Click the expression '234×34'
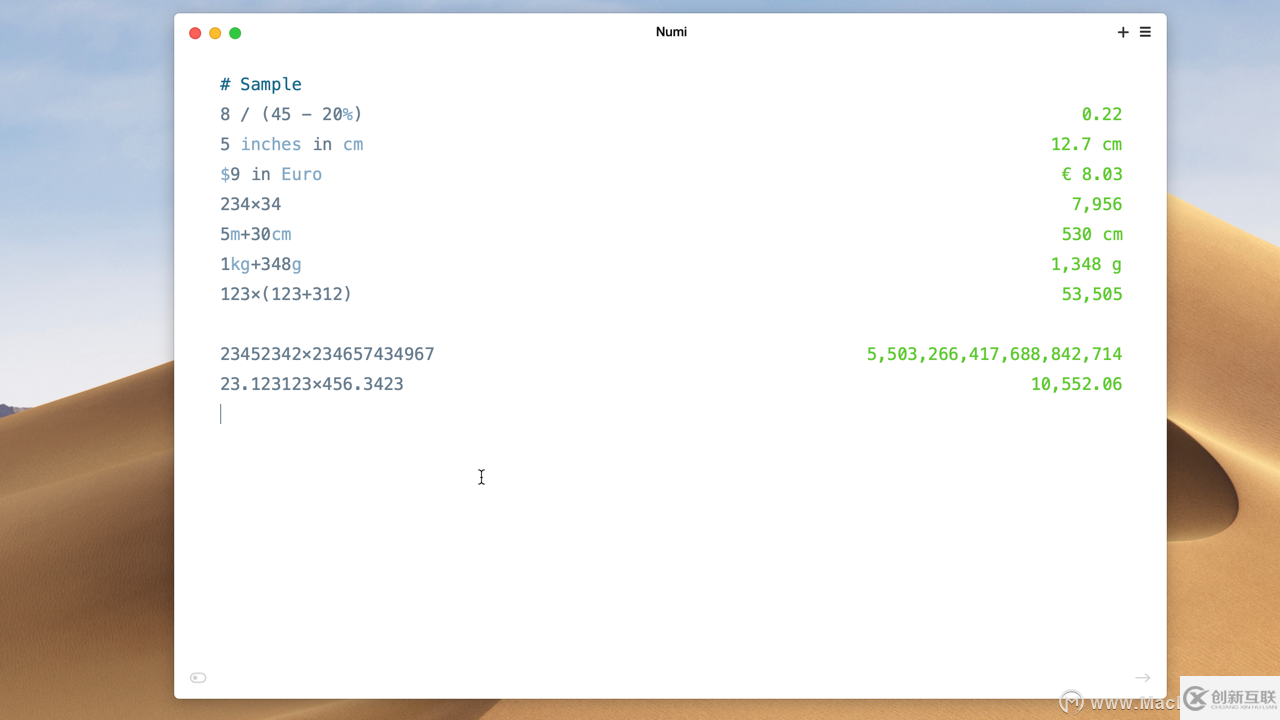Viewport: 1280px width, 720px height. tap(251, 204)
